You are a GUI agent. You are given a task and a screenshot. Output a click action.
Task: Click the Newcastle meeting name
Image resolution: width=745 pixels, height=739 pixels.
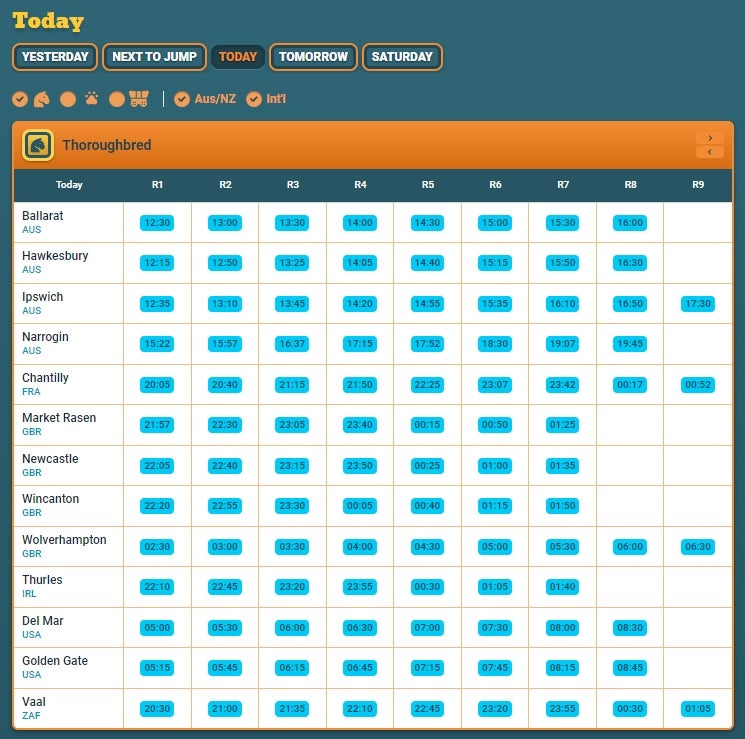click(x=50, y=459)
